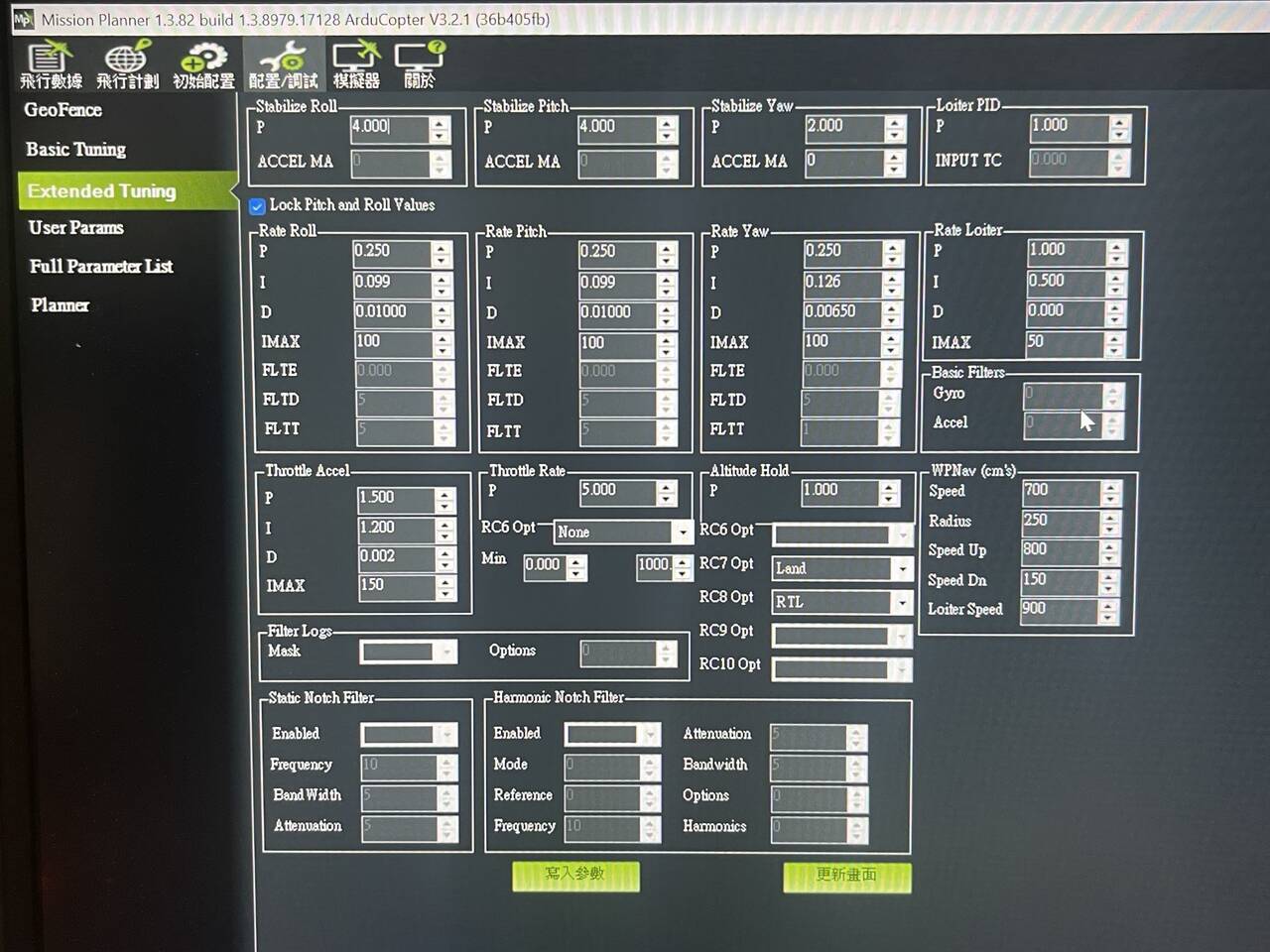
Task: Open the Simulation (模擬器) monitor icon
Action: (x=356, y=64)
